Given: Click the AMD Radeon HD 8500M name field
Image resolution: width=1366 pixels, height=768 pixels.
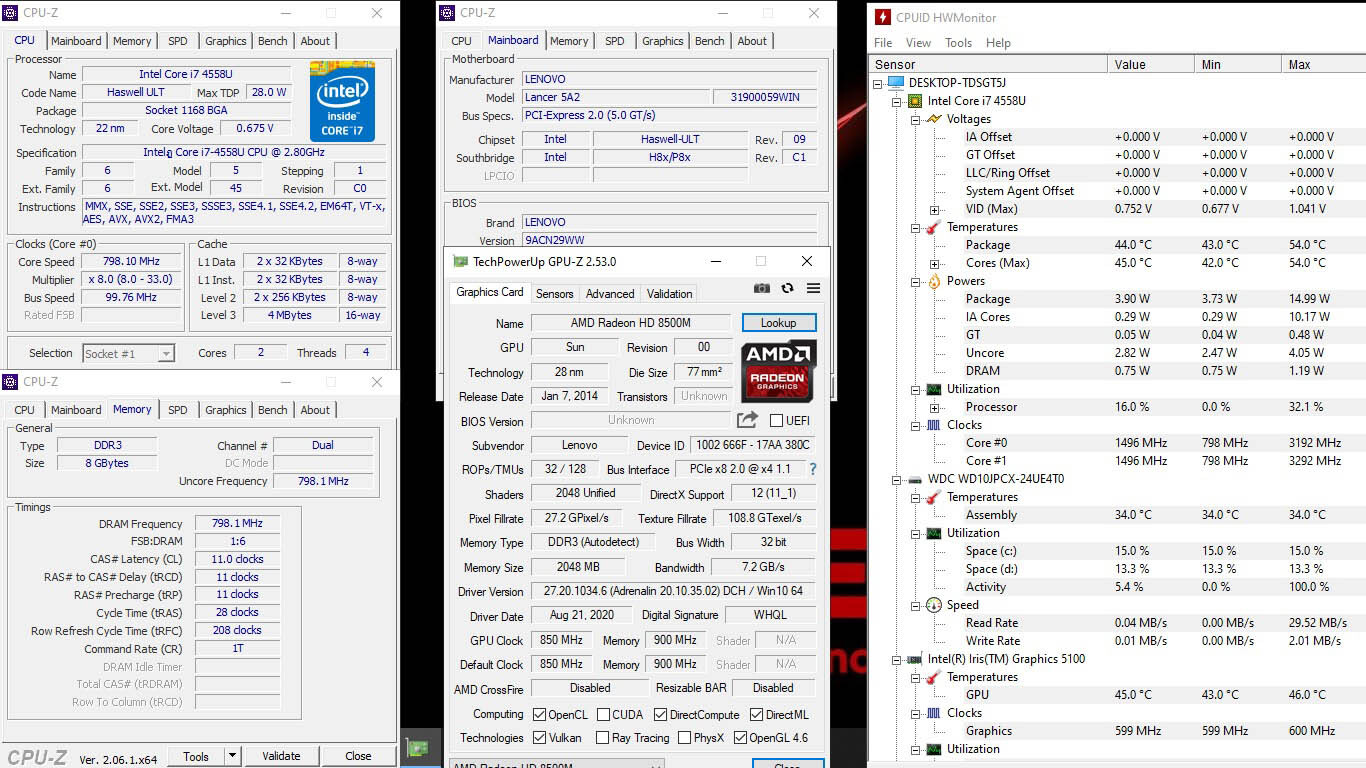Looking at the screenshot, I should (x=632, y=323).
